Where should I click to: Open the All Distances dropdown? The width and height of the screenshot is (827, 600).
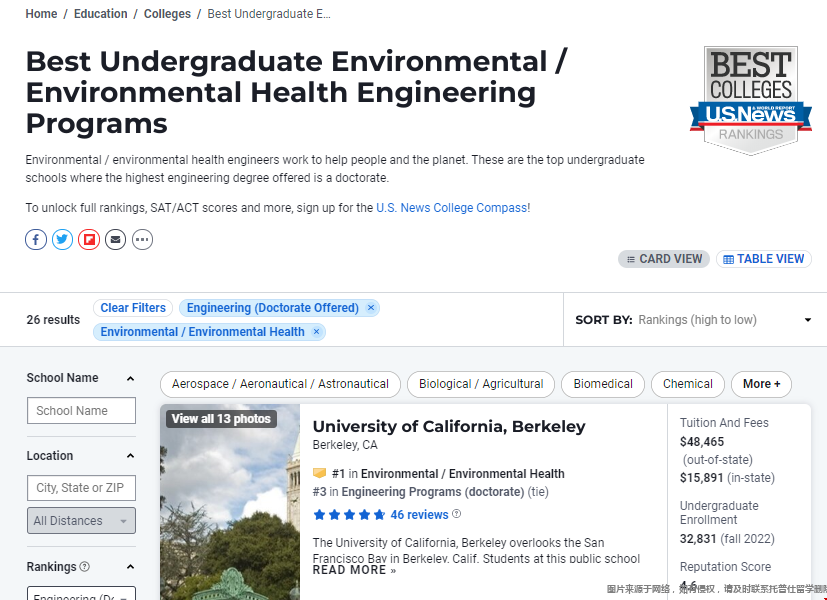[81, 520]
